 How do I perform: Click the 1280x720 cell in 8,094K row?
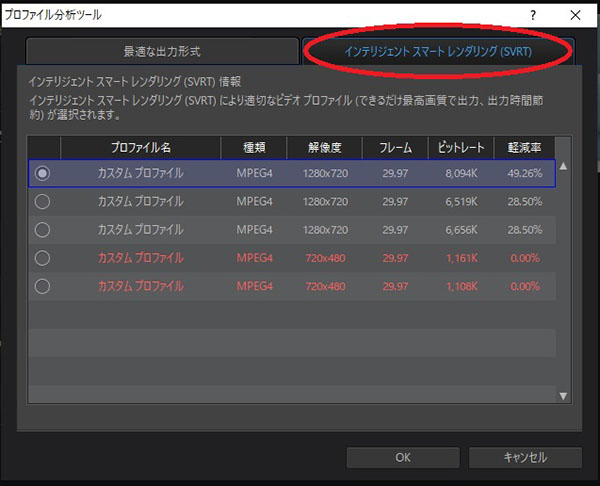[325, 173]
